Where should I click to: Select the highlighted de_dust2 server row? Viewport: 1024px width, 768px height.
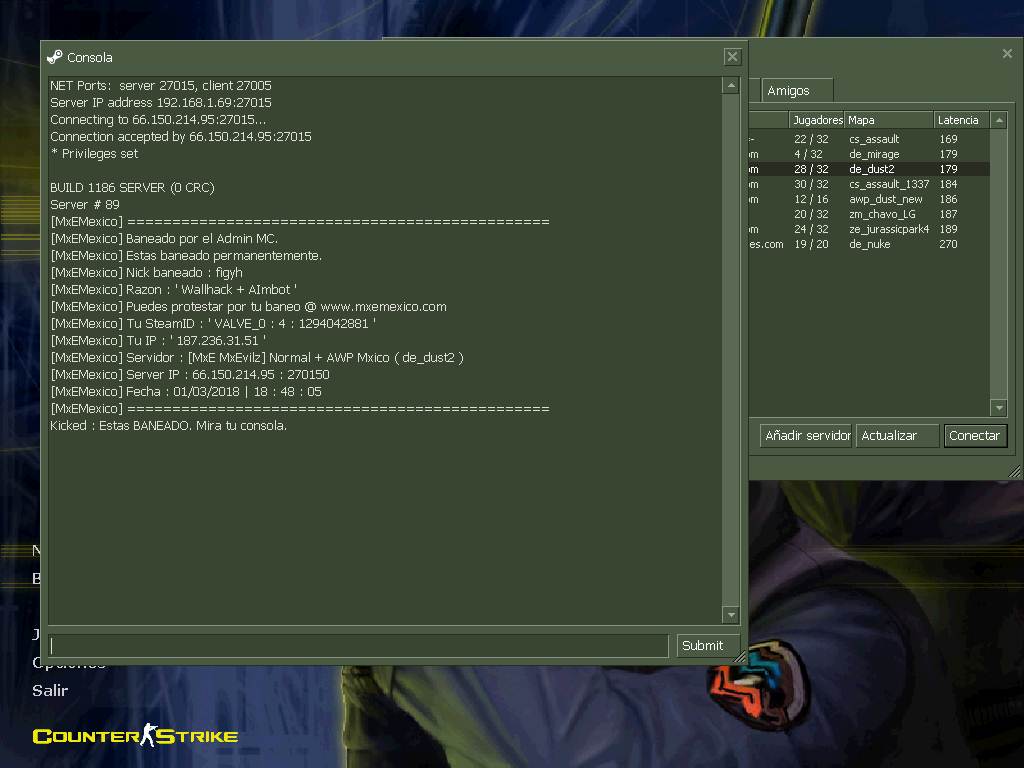click(869, 169)
